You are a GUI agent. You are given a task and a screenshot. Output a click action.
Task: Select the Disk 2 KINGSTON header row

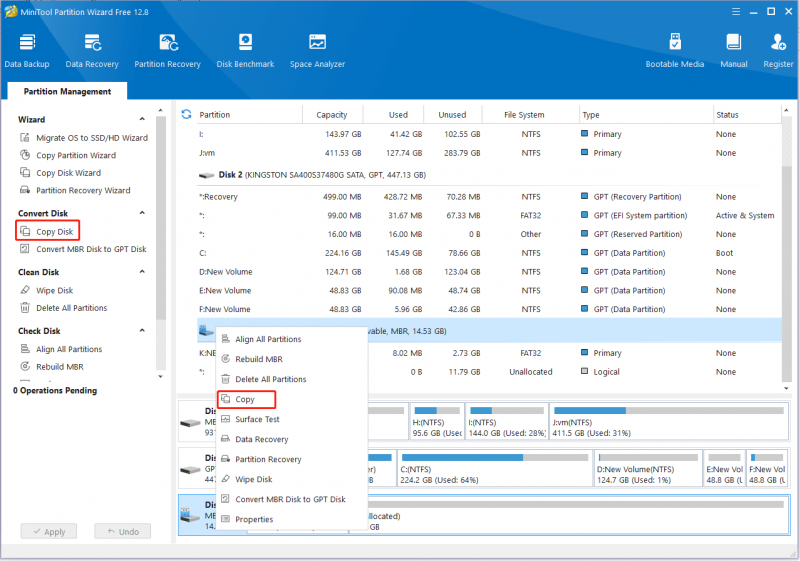coord(489,175)
